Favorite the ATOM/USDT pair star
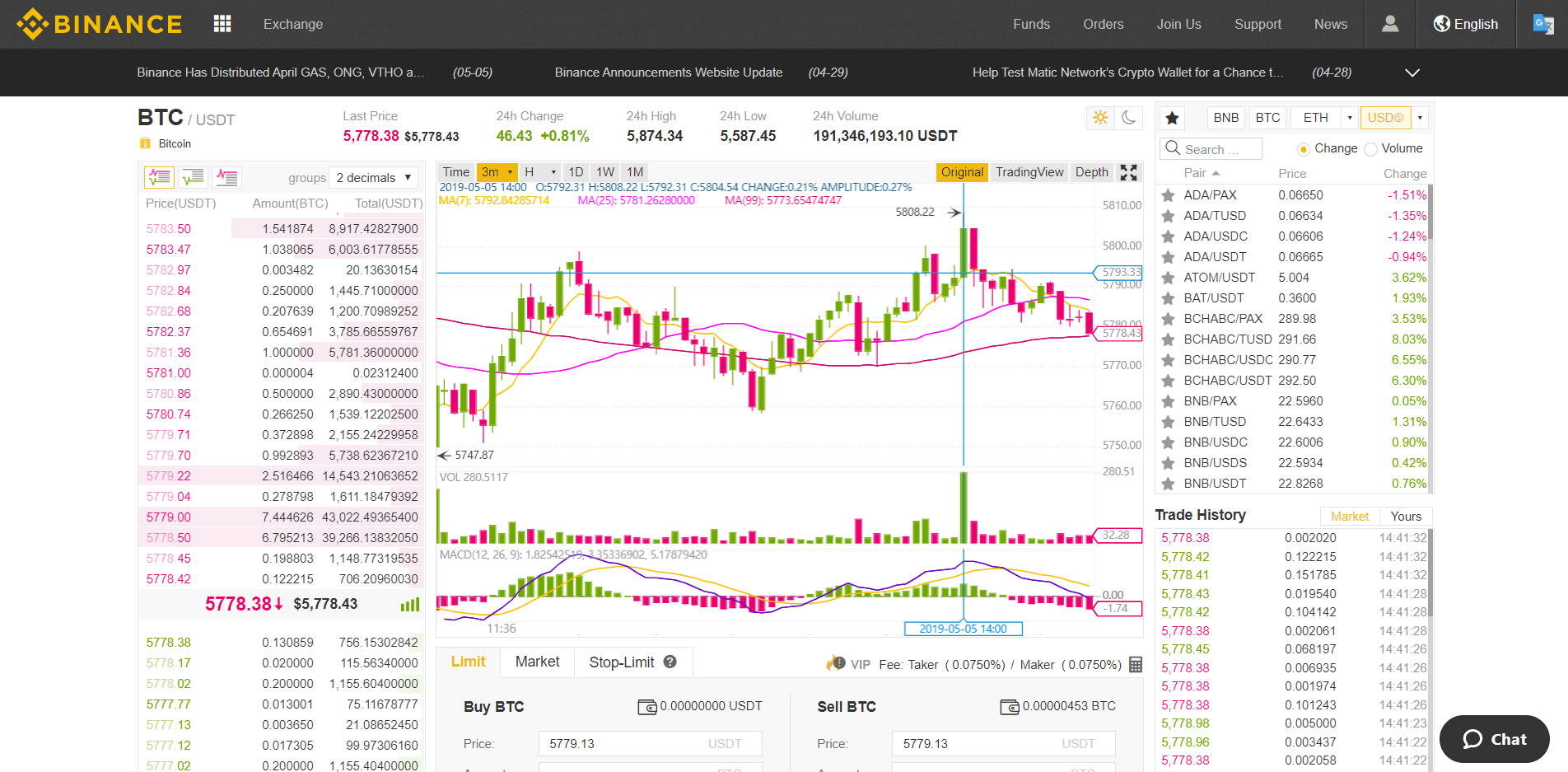The width and height of the screenshot is (1568, 772). 1168,278
